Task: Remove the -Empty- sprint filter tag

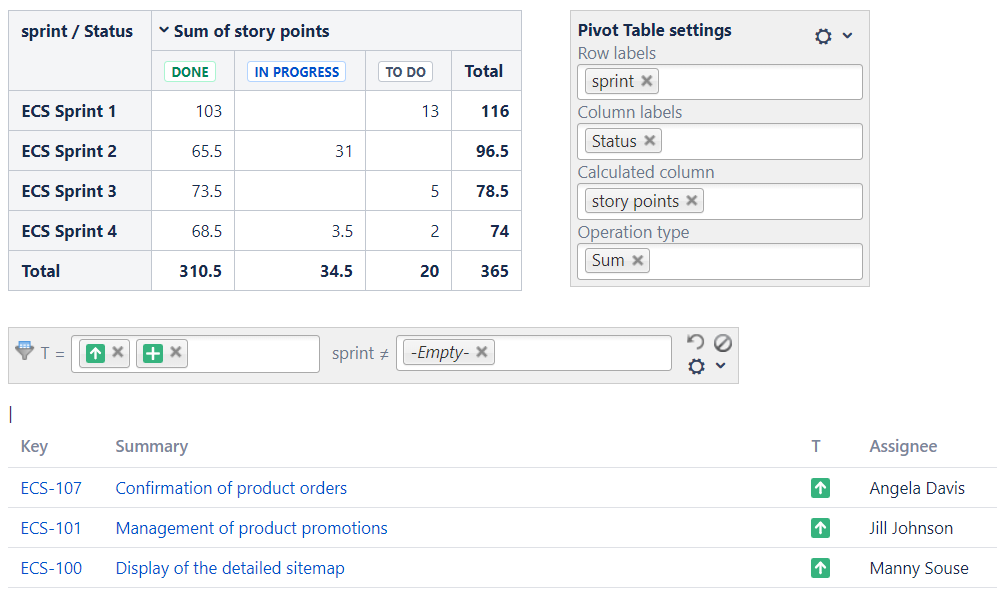Action: click(x=482, y=352)
